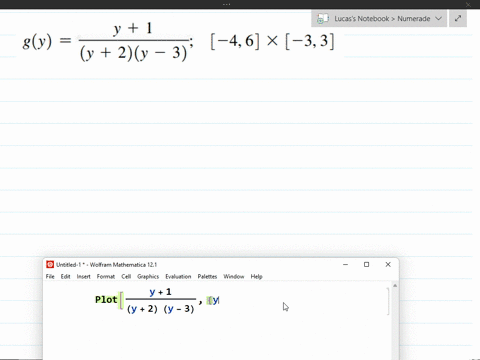Click the scroll up arrow in Mathematica
Viewport: 480px width, 360px height.
coord(395,286)
